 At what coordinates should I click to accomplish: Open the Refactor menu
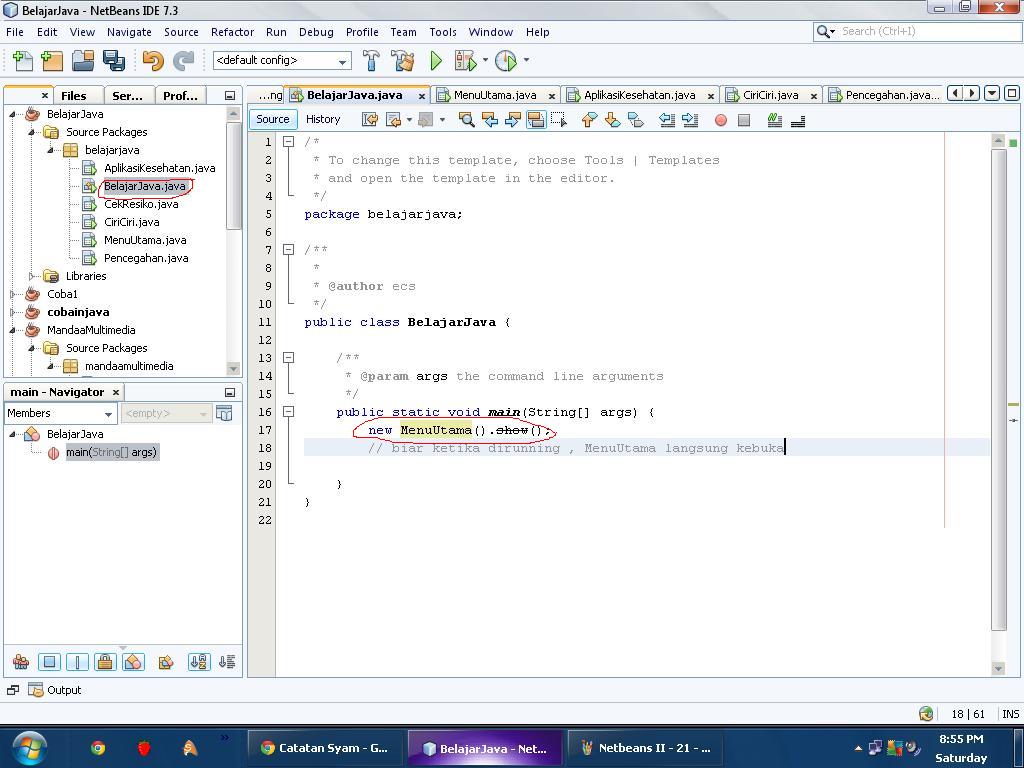pyautogui.click(x=232, y=32)
